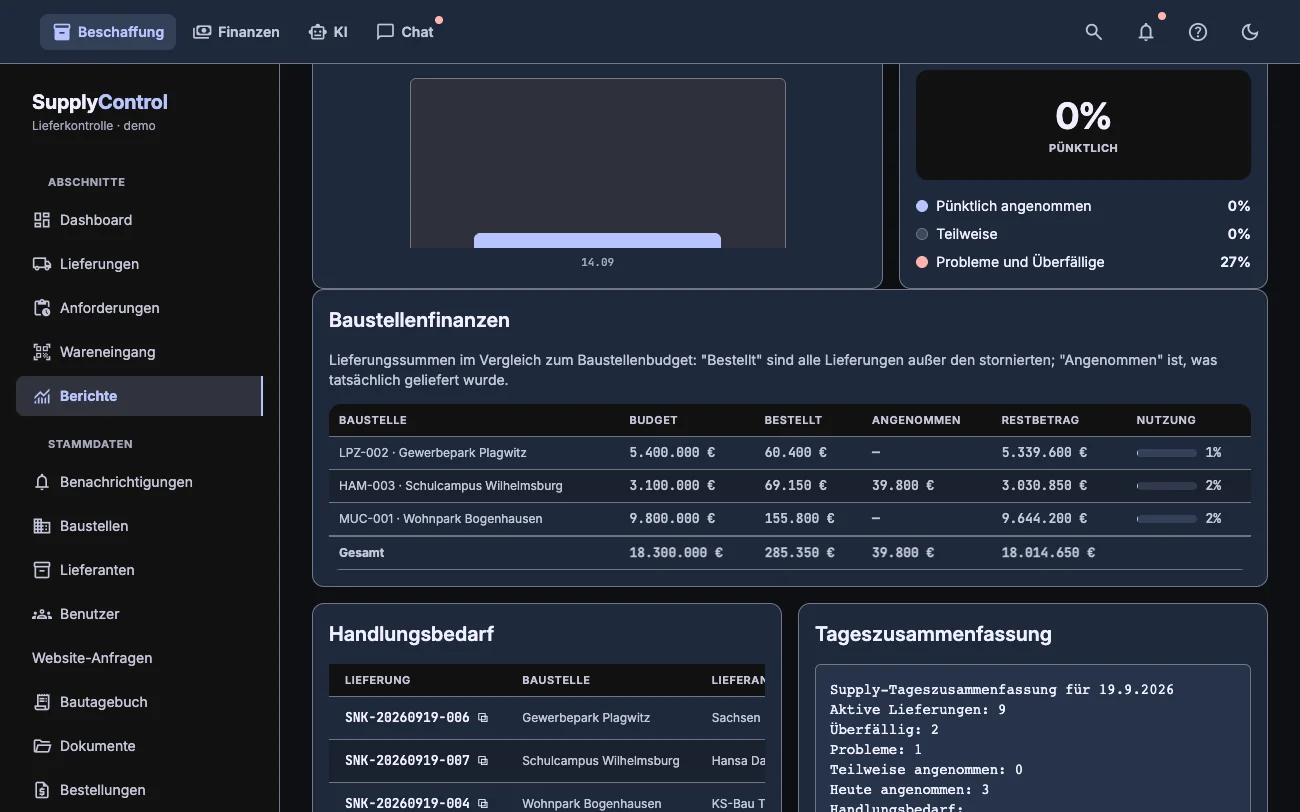The width and height of the screenshot is (1300, 812).
Task: Open search via magnifier icon
Action: tap(1094, 32)
